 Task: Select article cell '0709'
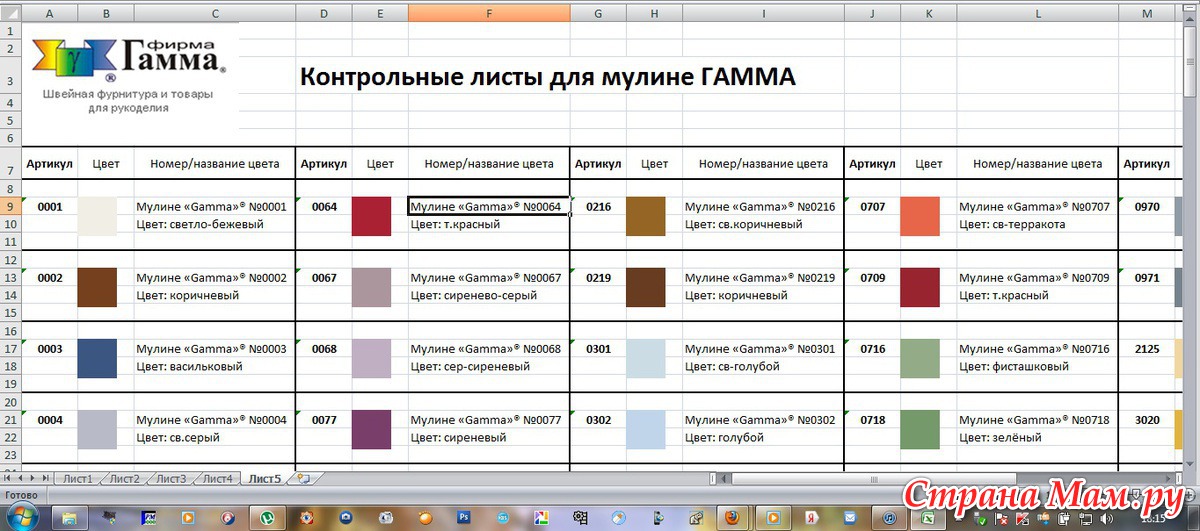coord(872,278)
